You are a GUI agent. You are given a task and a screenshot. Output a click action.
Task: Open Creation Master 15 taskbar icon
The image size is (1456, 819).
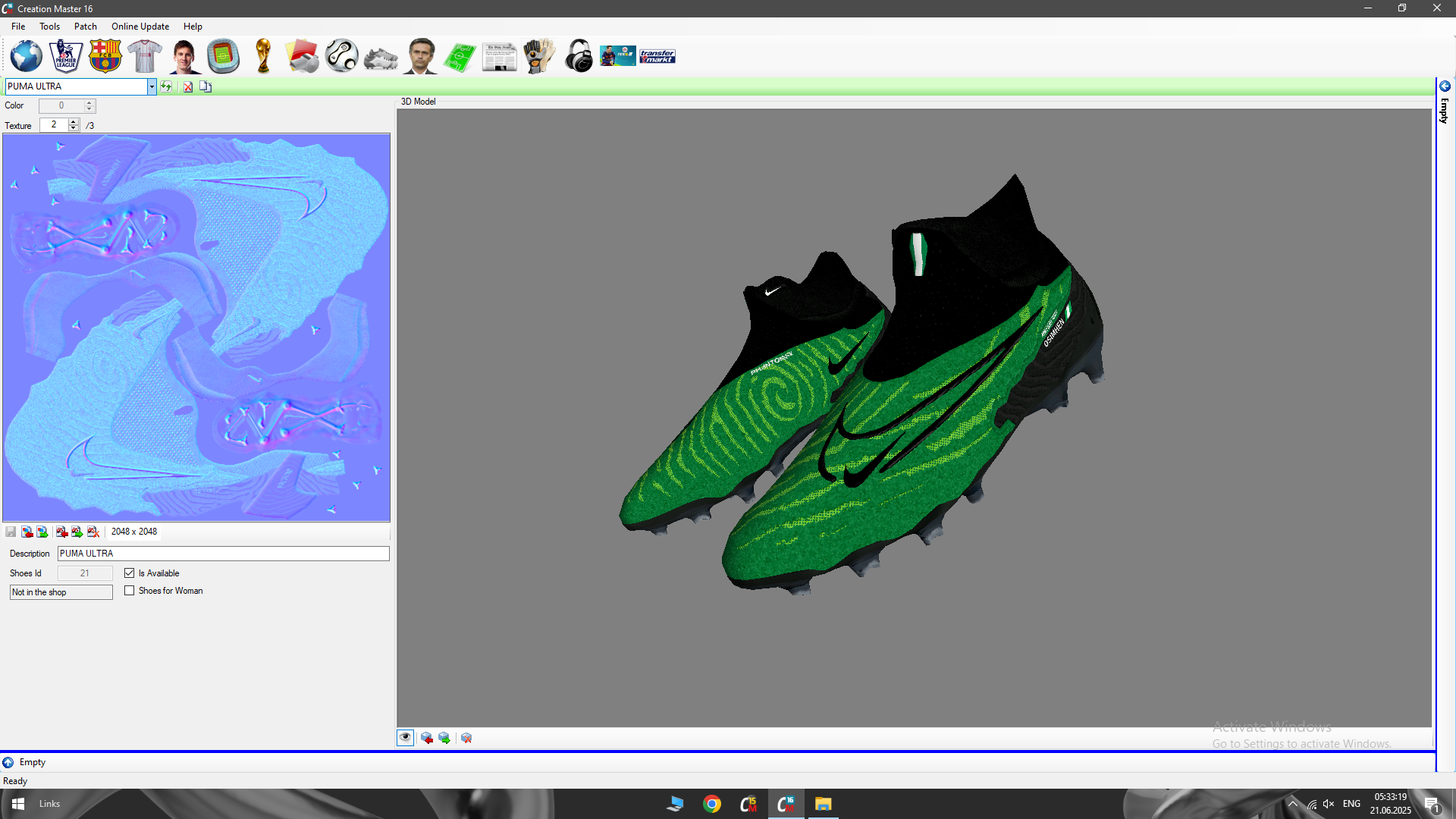pyautogui.click(x=748, y=804)
